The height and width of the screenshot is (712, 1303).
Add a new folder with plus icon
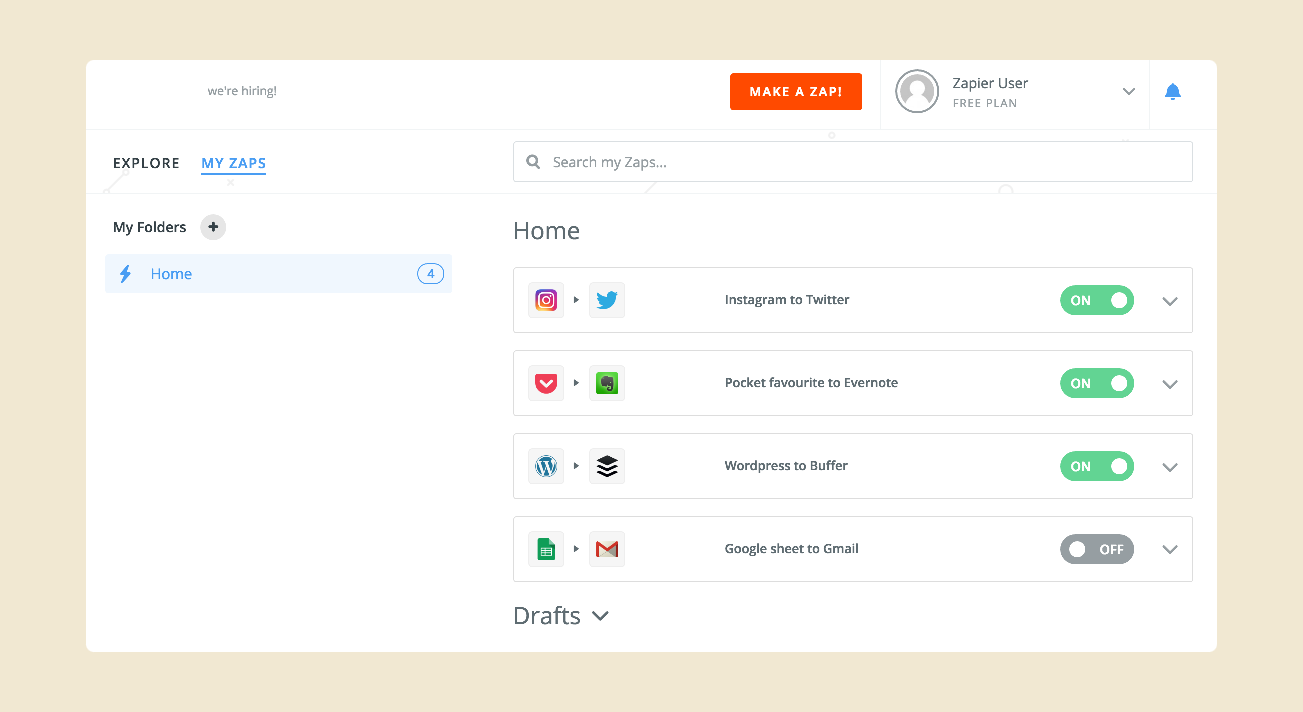click(213, 227)
